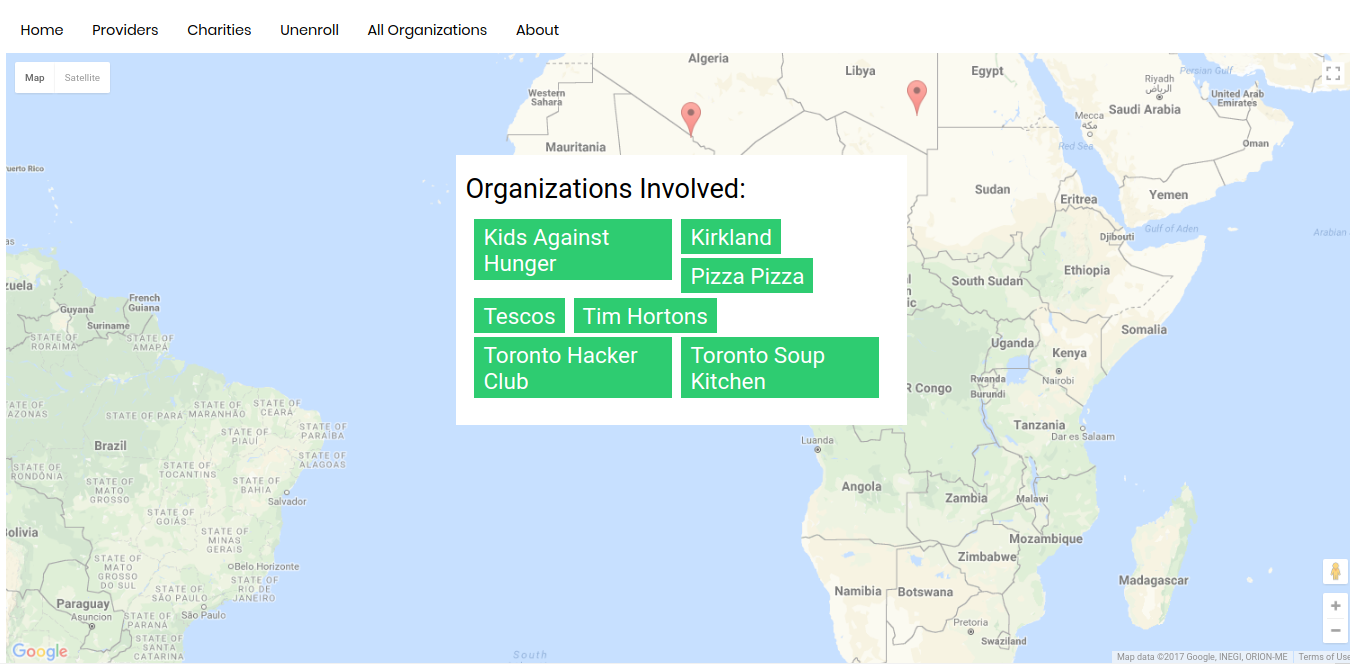Screen dimensions: 1350x664
Task: Click the Brazil label on map
Action: click(110, 445)
